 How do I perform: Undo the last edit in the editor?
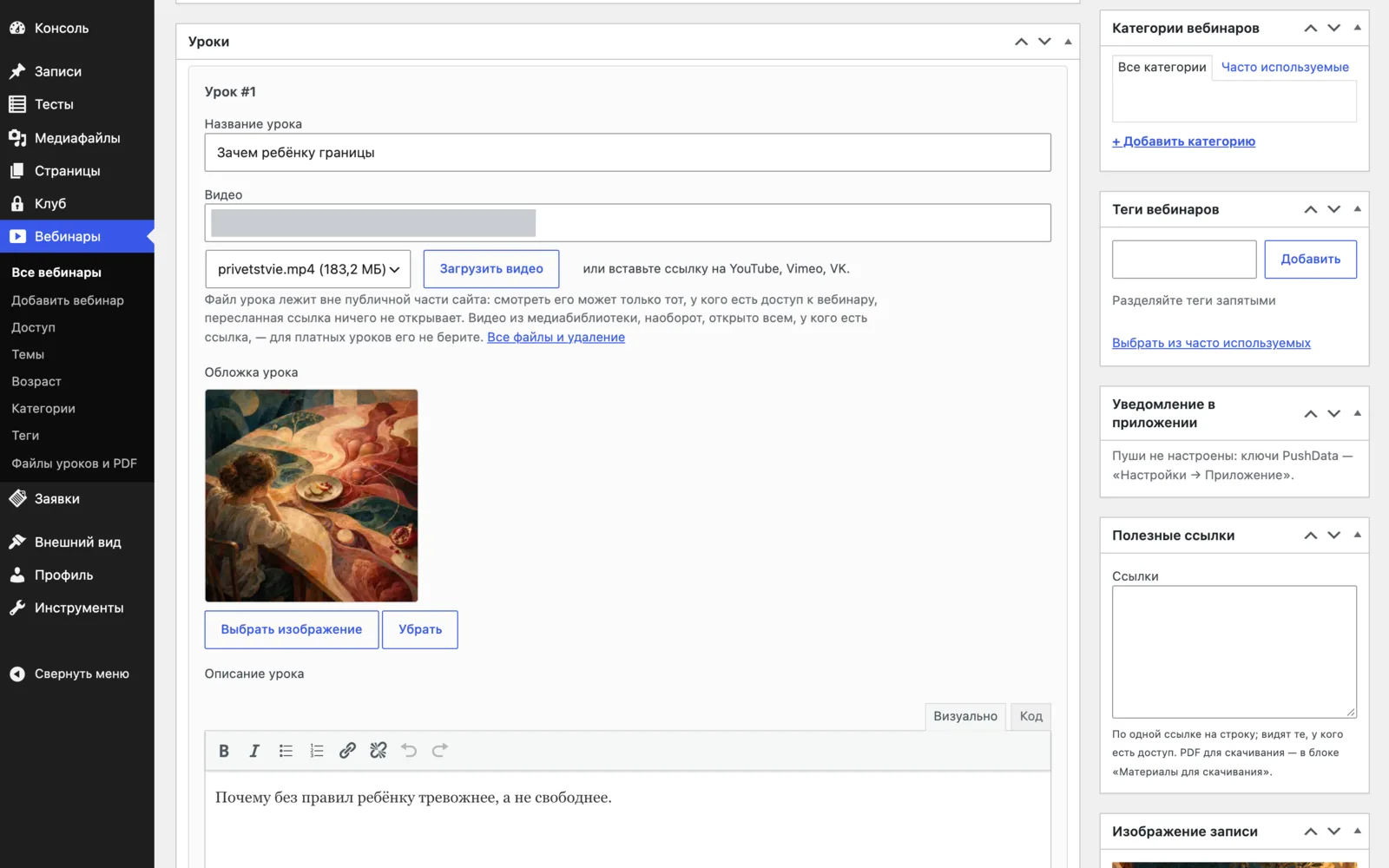pos(409,751)
